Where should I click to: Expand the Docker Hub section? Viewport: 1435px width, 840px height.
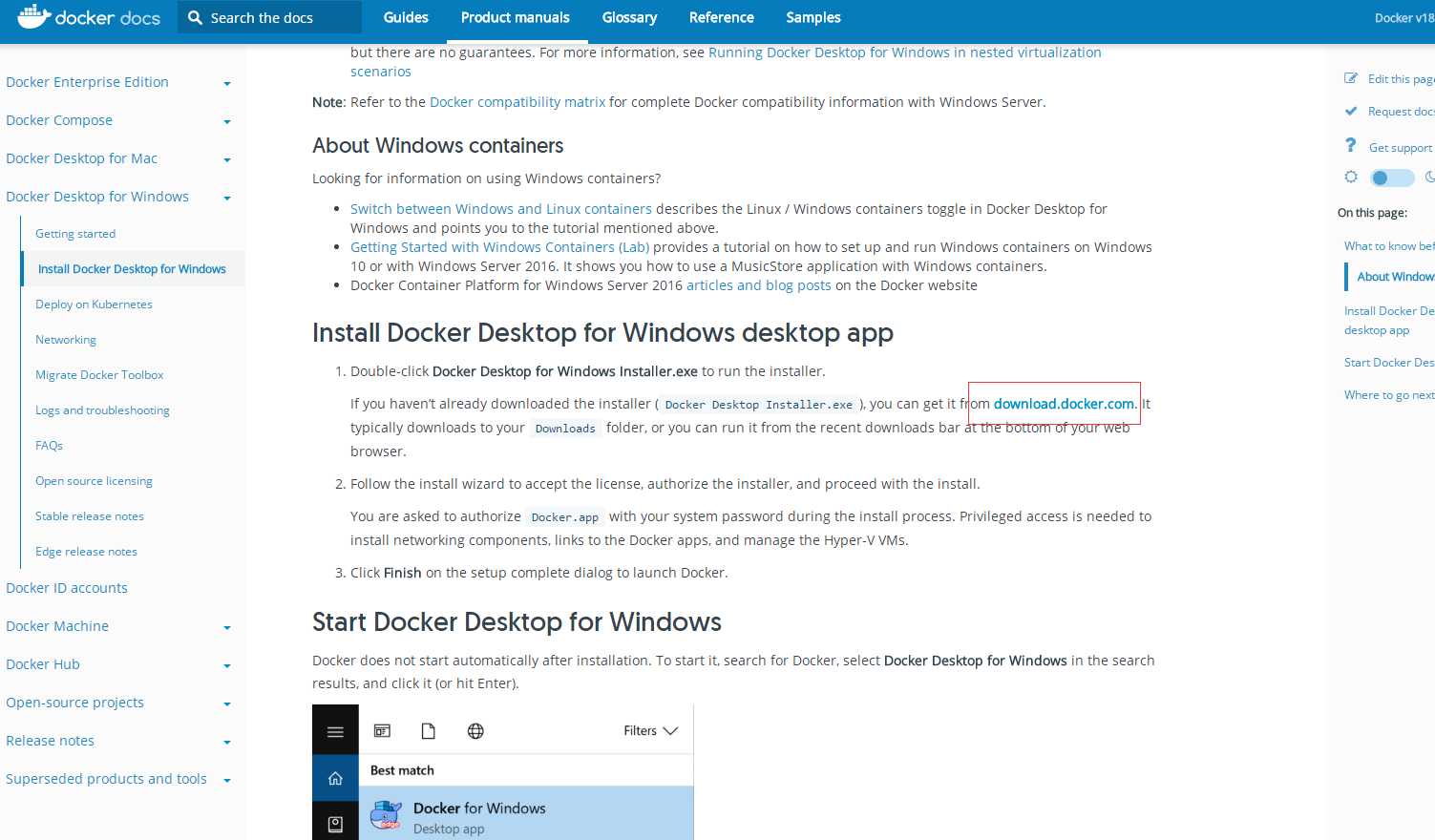(227, 666)
